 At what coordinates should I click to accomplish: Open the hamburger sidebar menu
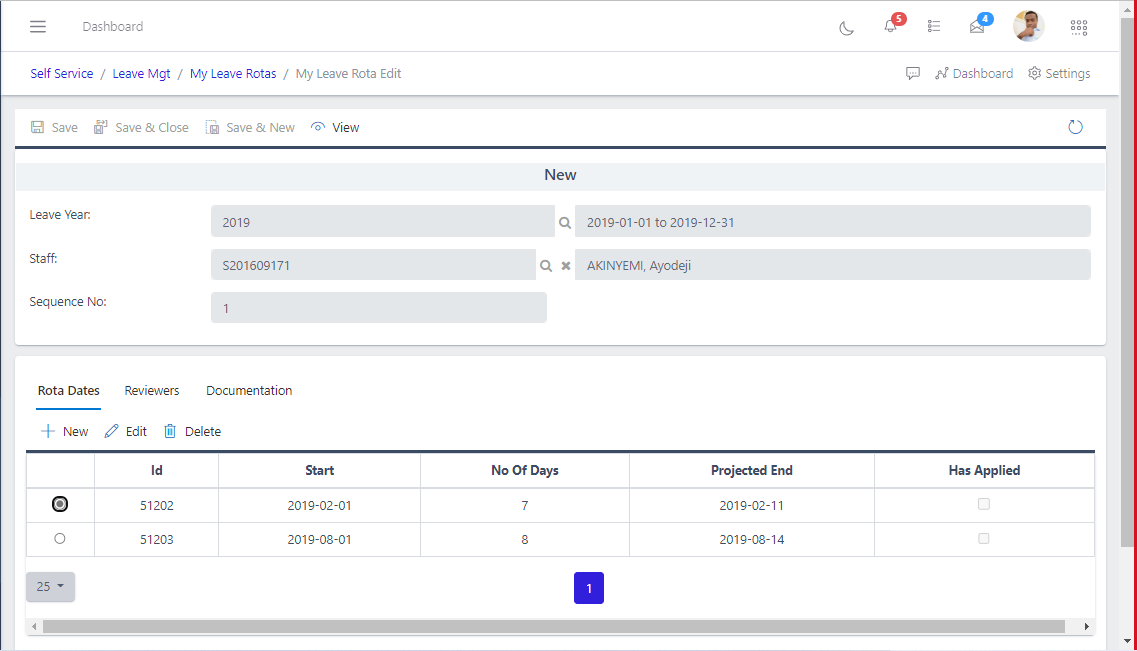point(38,27)
